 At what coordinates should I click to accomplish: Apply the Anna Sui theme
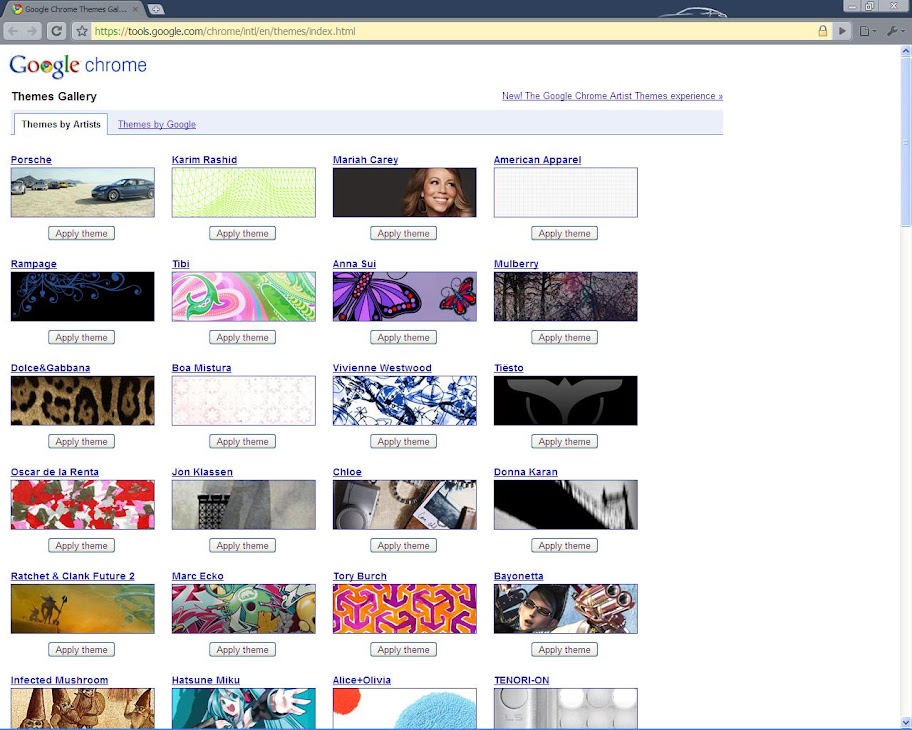pyautogui.click(x=404, y=337)
